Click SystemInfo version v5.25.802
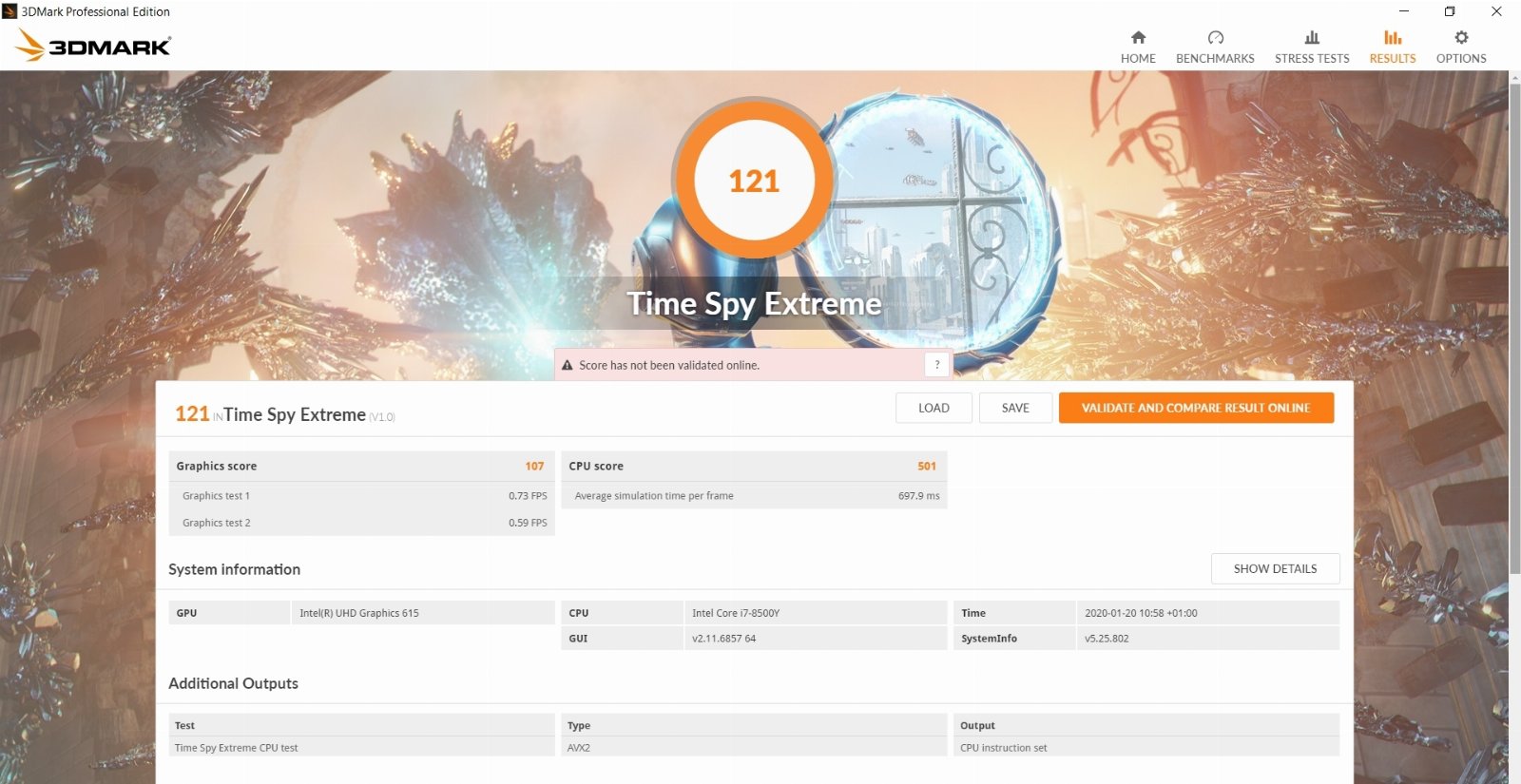The height and width of the screenshot is (784, 1521). pos(1107,639)
